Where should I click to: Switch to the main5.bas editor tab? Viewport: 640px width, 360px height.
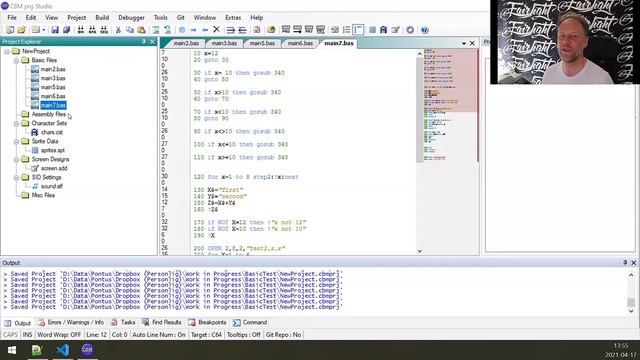[262, 43]
